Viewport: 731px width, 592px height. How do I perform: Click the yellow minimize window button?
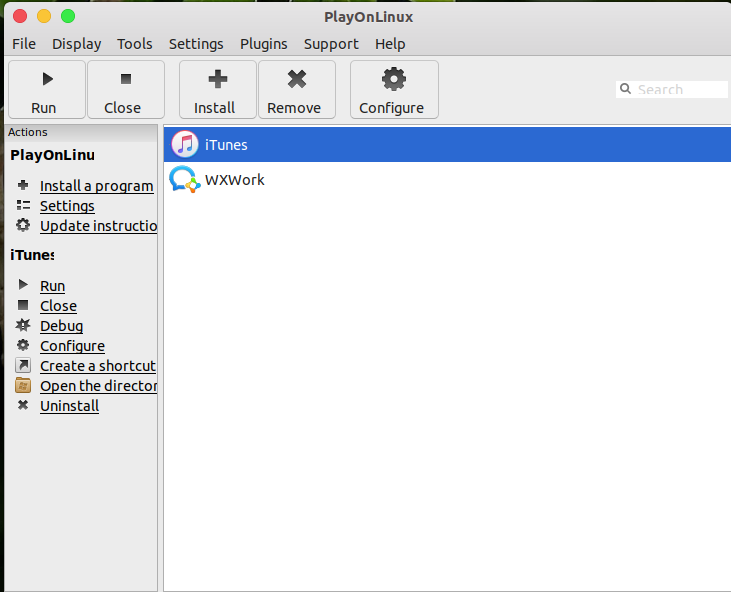44,16
